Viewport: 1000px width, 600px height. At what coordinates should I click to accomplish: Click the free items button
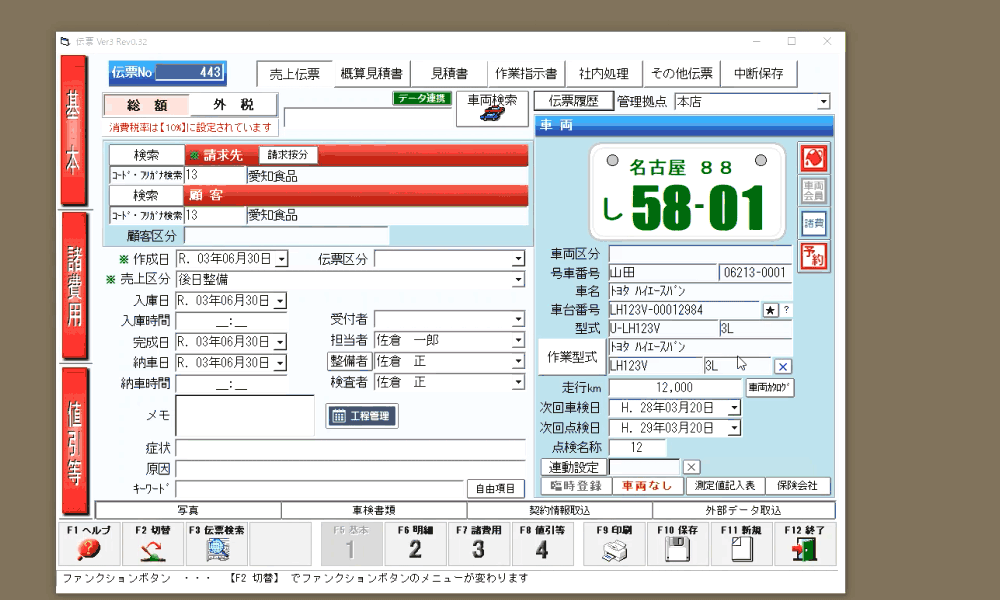pos(496,488)
